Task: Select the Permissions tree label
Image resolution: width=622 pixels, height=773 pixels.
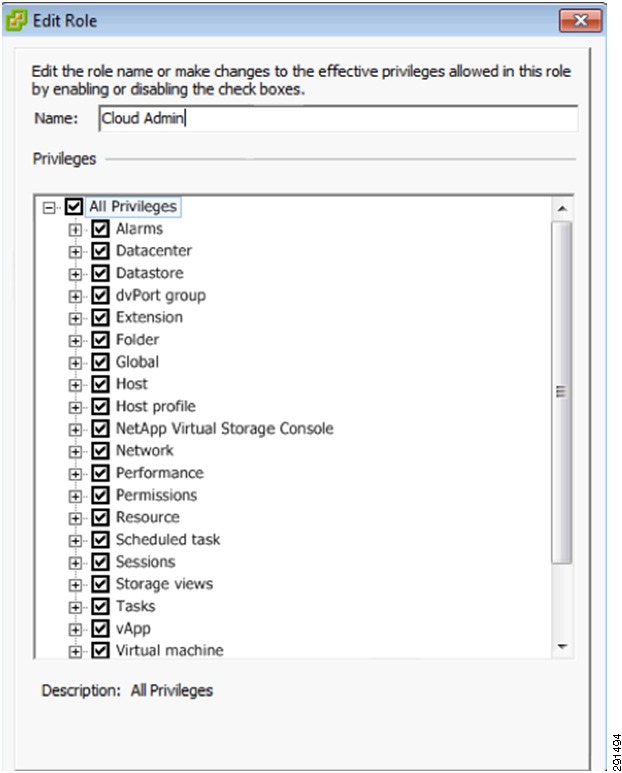Action: tap(156, 495)
